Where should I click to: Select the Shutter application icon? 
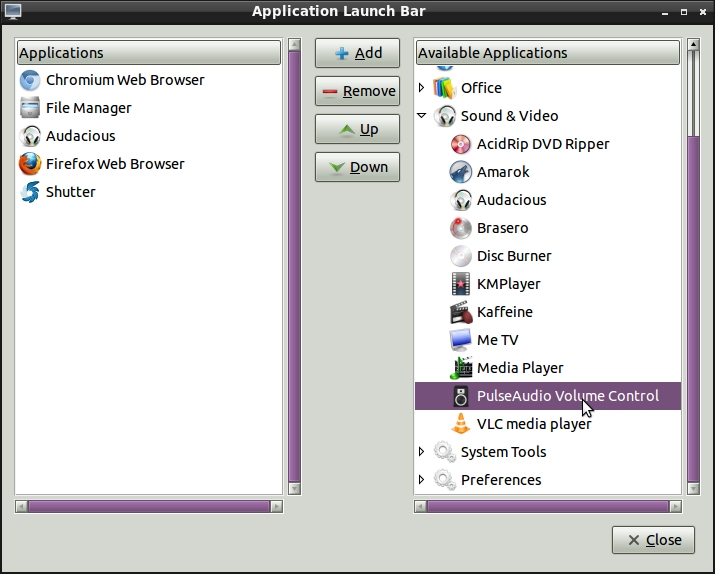30,192
